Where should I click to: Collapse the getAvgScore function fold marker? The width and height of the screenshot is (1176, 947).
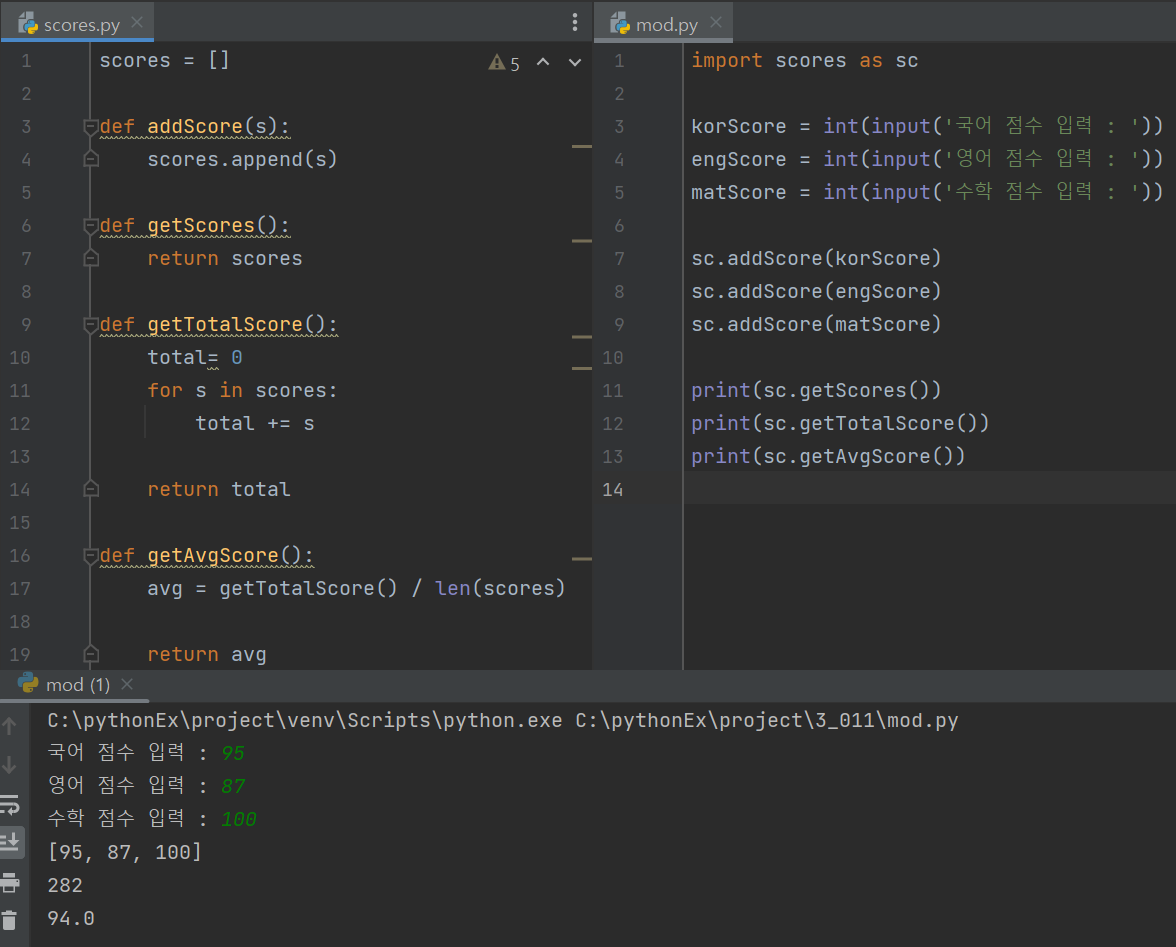pyautogui.click(x=91, y=555)
